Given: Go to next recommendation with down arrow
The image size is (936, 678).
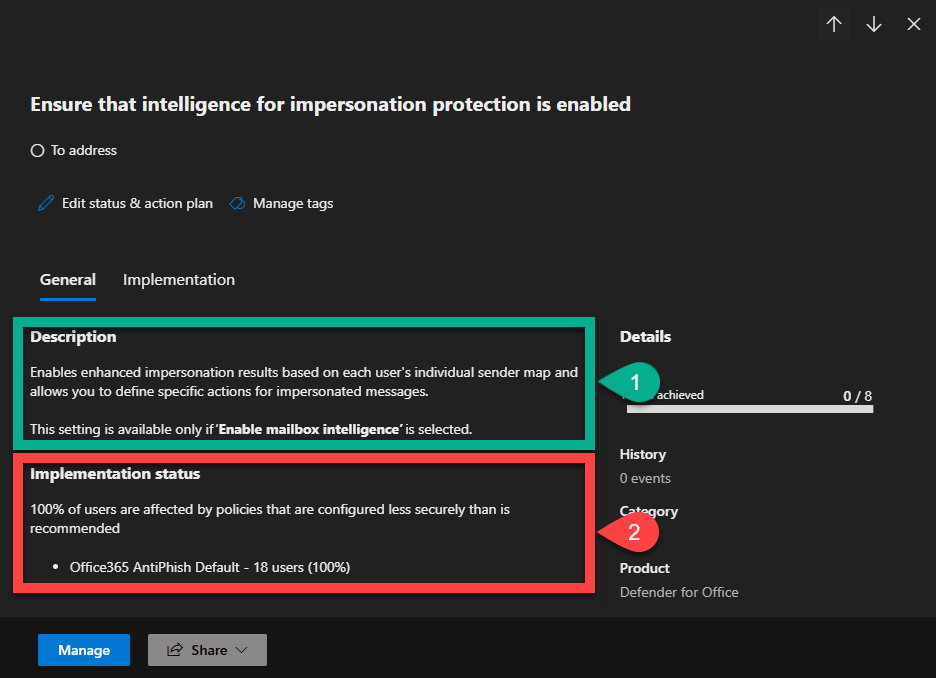Looking at the screenshot, I should [874, 24].
